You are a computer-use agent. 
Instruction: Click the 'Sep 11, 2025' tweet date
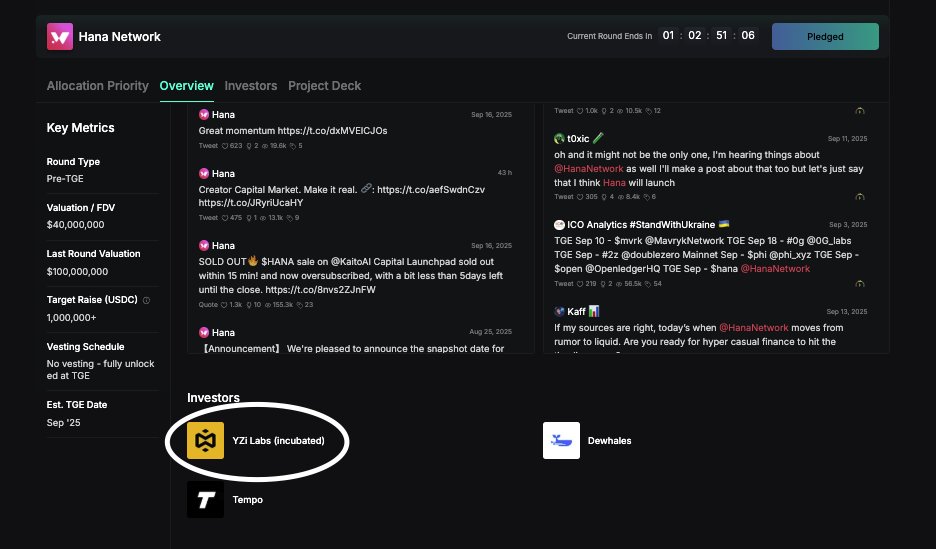tap(847, 139)
